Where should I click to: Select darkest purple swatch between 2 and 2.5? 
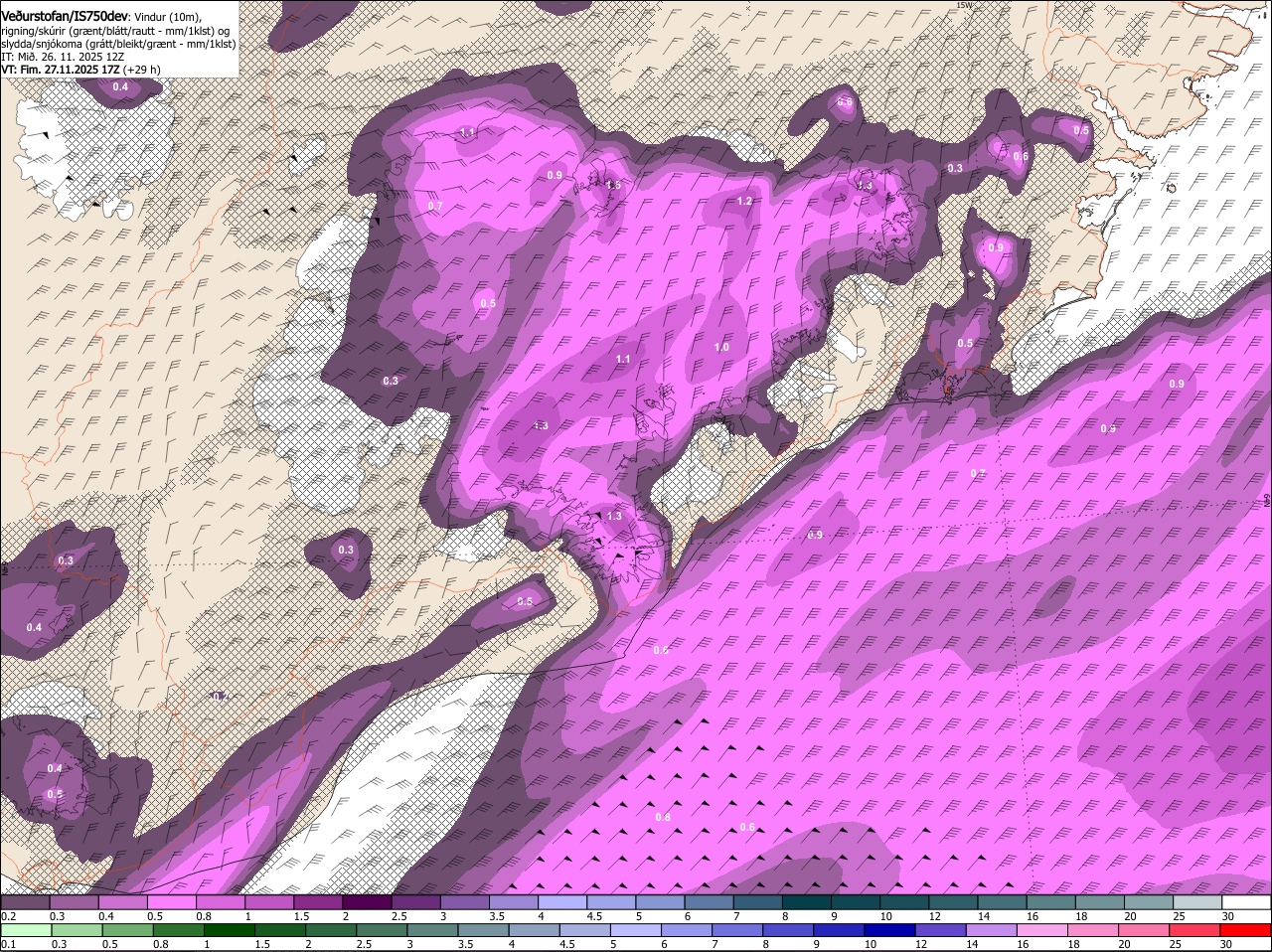(366, 902)
